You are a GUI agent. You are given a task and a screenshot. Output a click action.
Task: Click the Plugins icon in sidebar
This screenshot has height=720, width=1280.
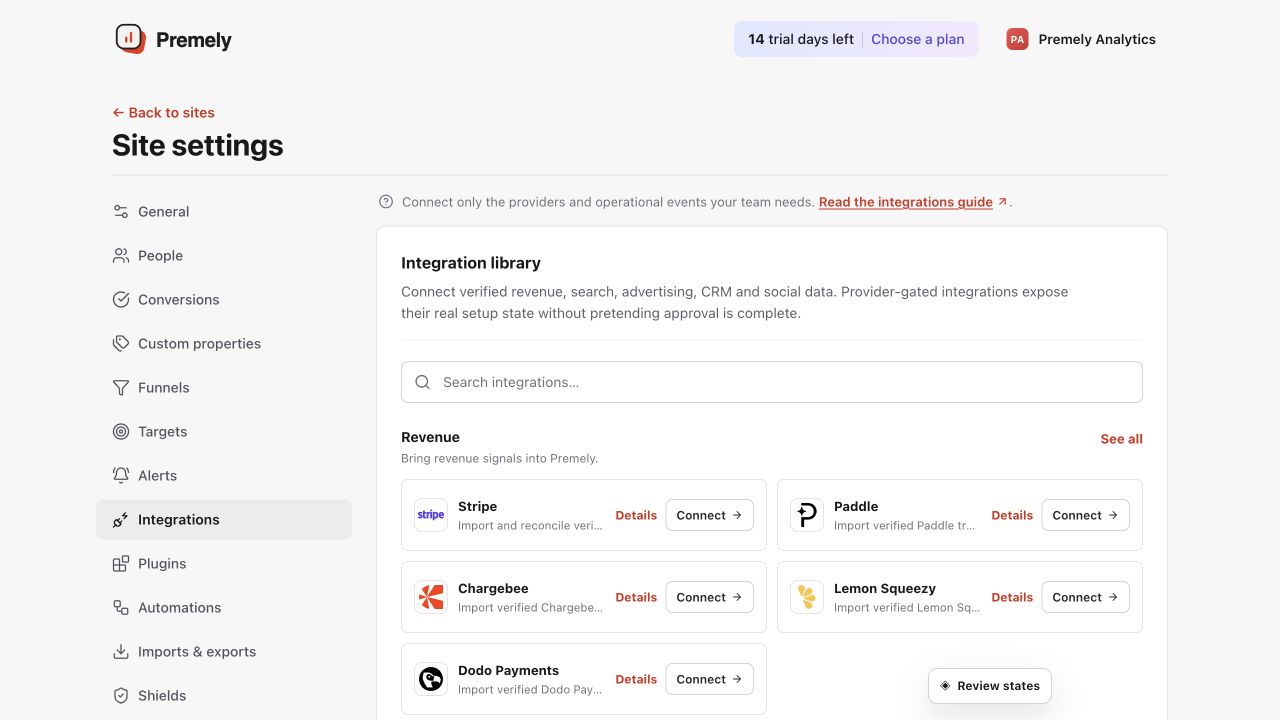coord(121,564)
